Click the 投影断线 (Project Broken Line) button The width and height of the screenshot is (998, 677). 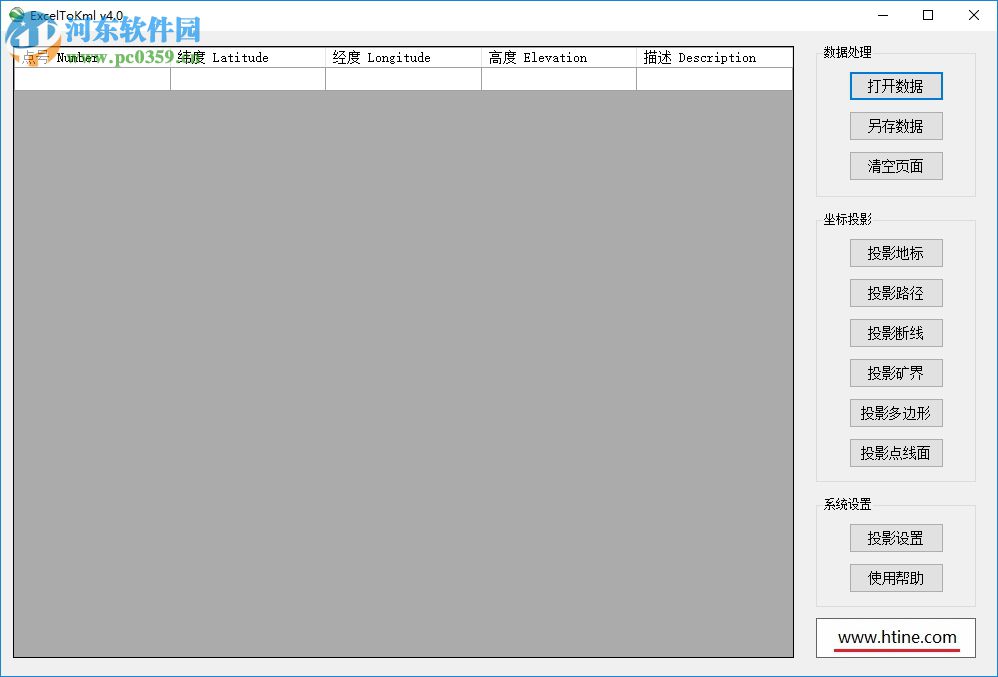click(x=895, y=333)
